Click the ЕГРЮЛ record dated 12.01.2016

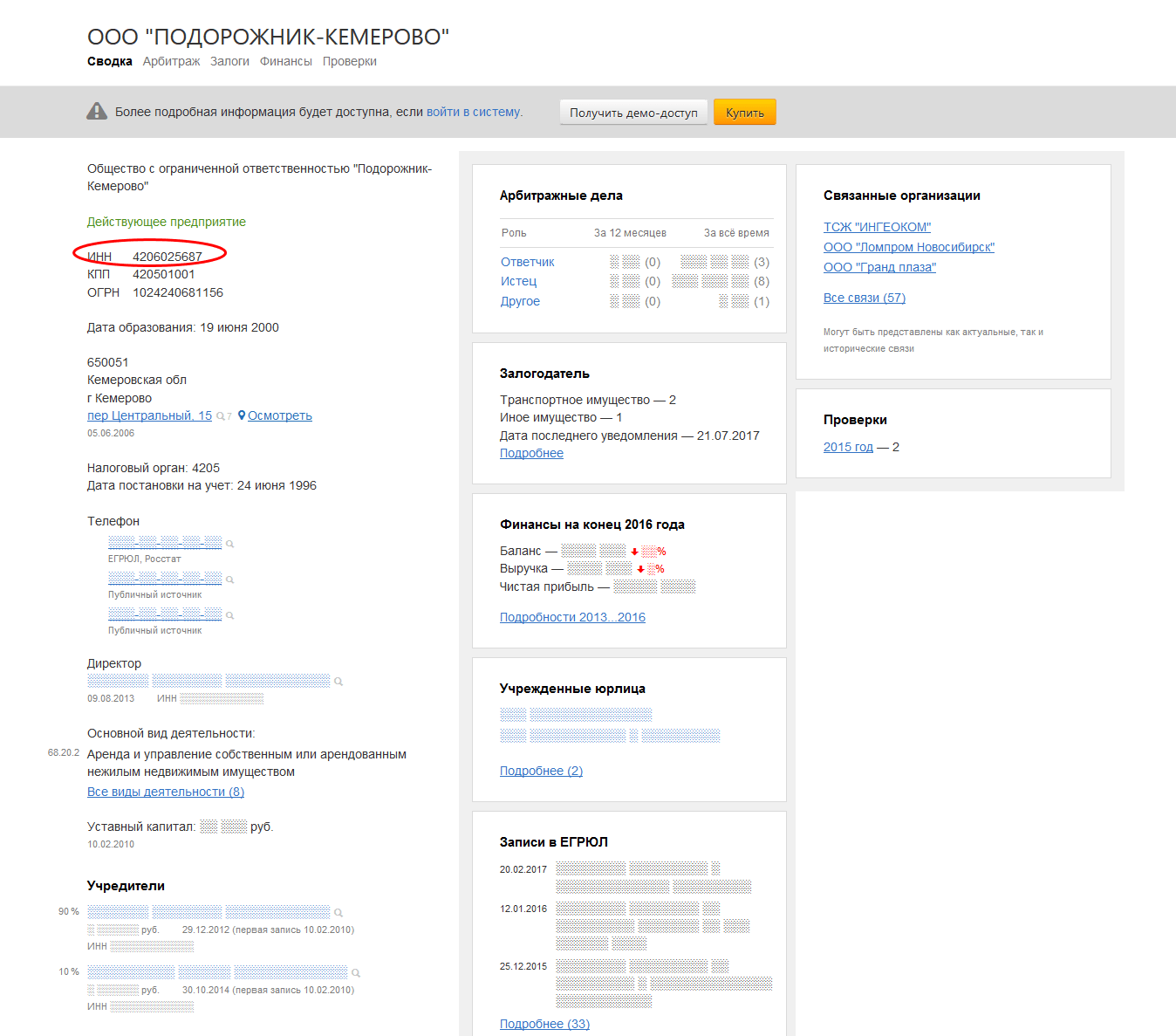coord(653,926)
